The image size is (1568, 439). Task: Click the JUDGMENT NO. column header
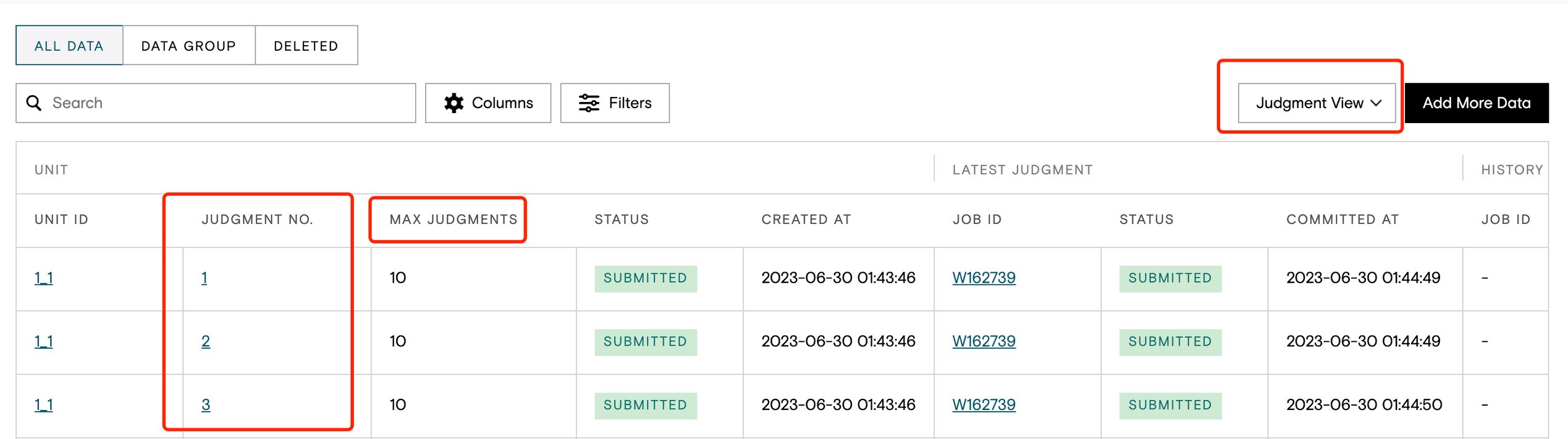[x=258, y=219]
